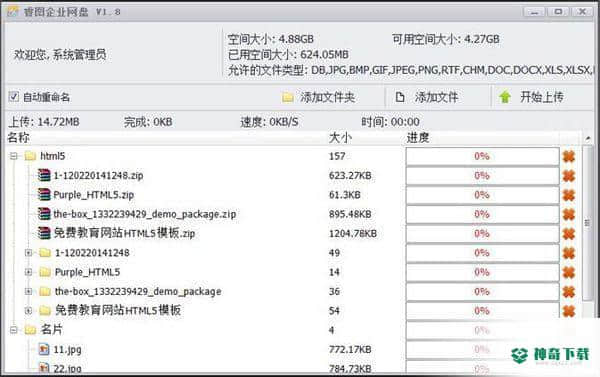Click the 623.27KB size value
This screenshot has width=600, height=377.
coord(350,176)
